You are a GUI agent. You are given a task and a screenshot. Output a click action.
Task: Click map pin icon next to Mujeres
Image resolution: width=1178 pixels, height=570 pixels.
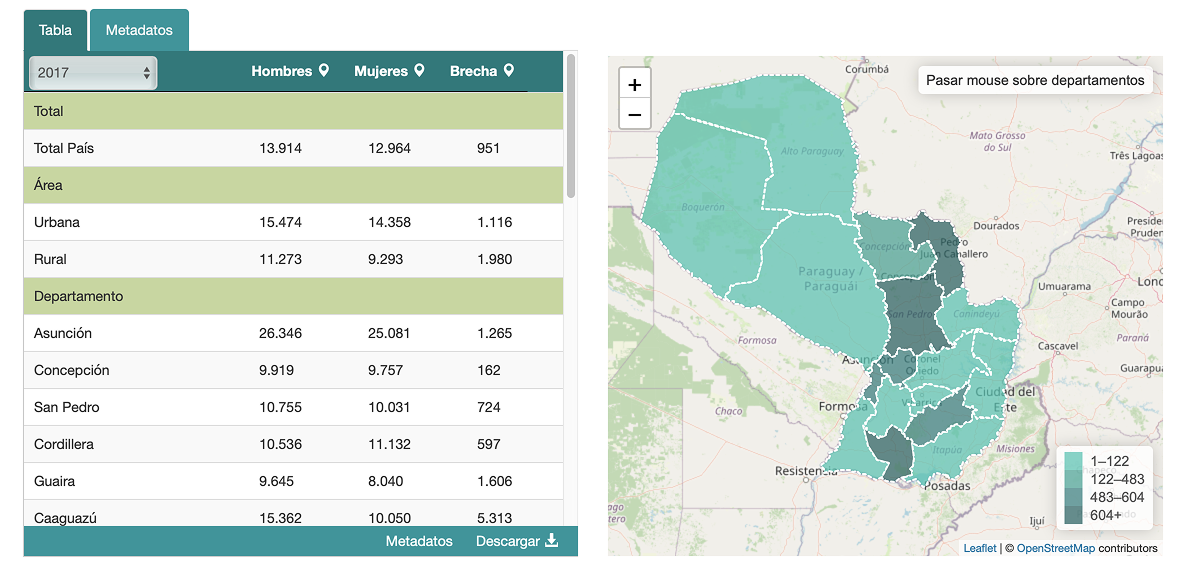(x=419, y=71)
